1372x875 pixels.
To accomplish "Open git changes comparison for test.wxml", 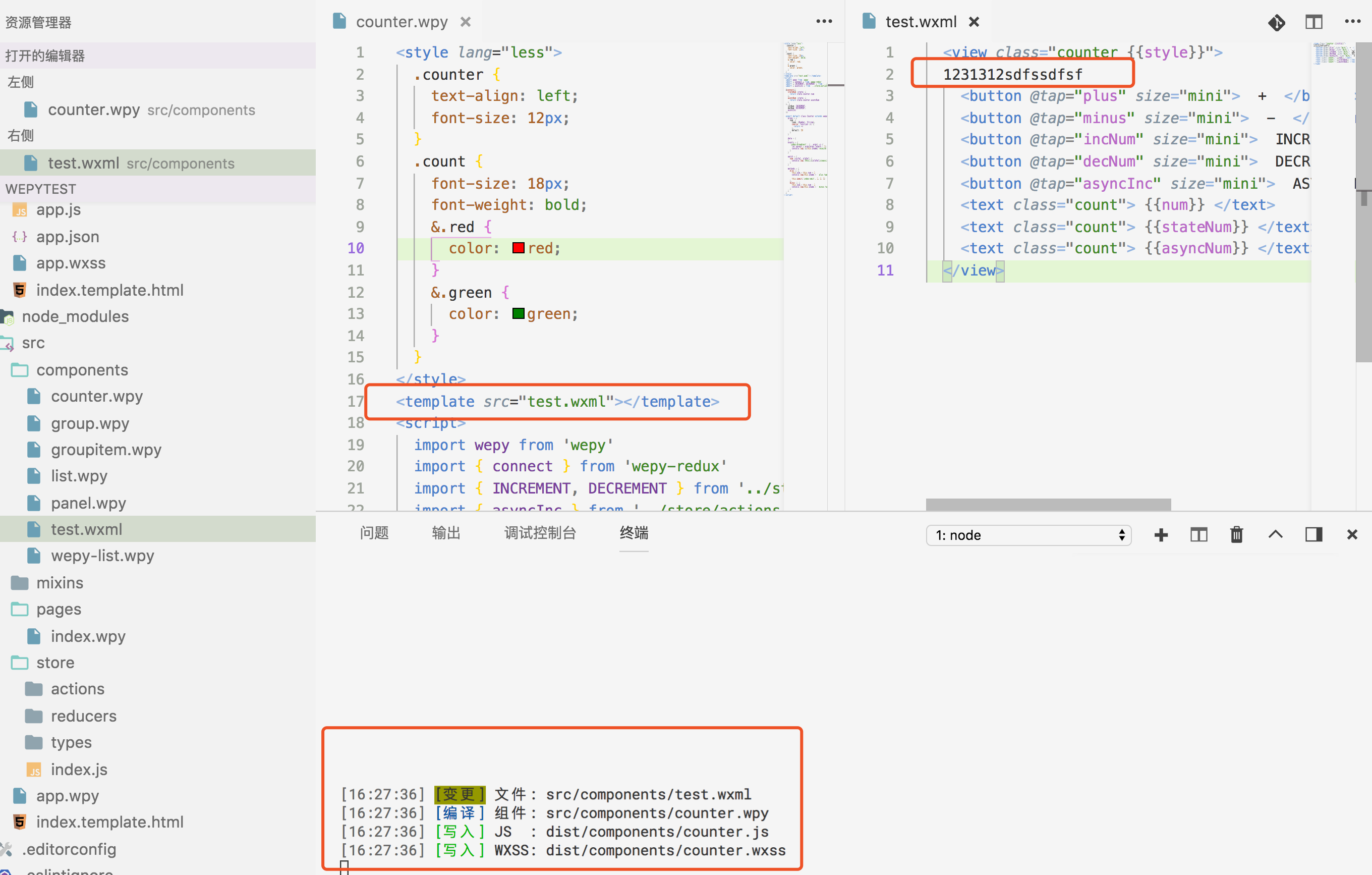I will (x=1277, y=23).
